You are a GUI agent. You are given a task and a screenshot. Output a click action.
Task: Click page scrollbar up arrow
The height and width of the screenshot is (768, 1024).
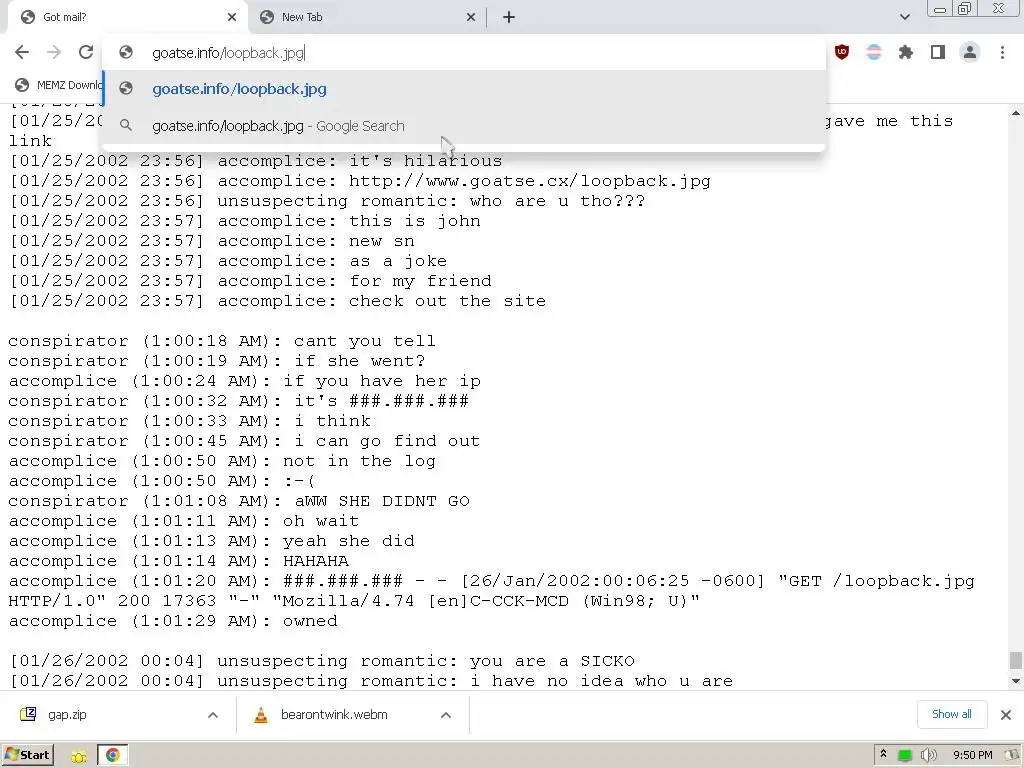tap(1016, 113)
